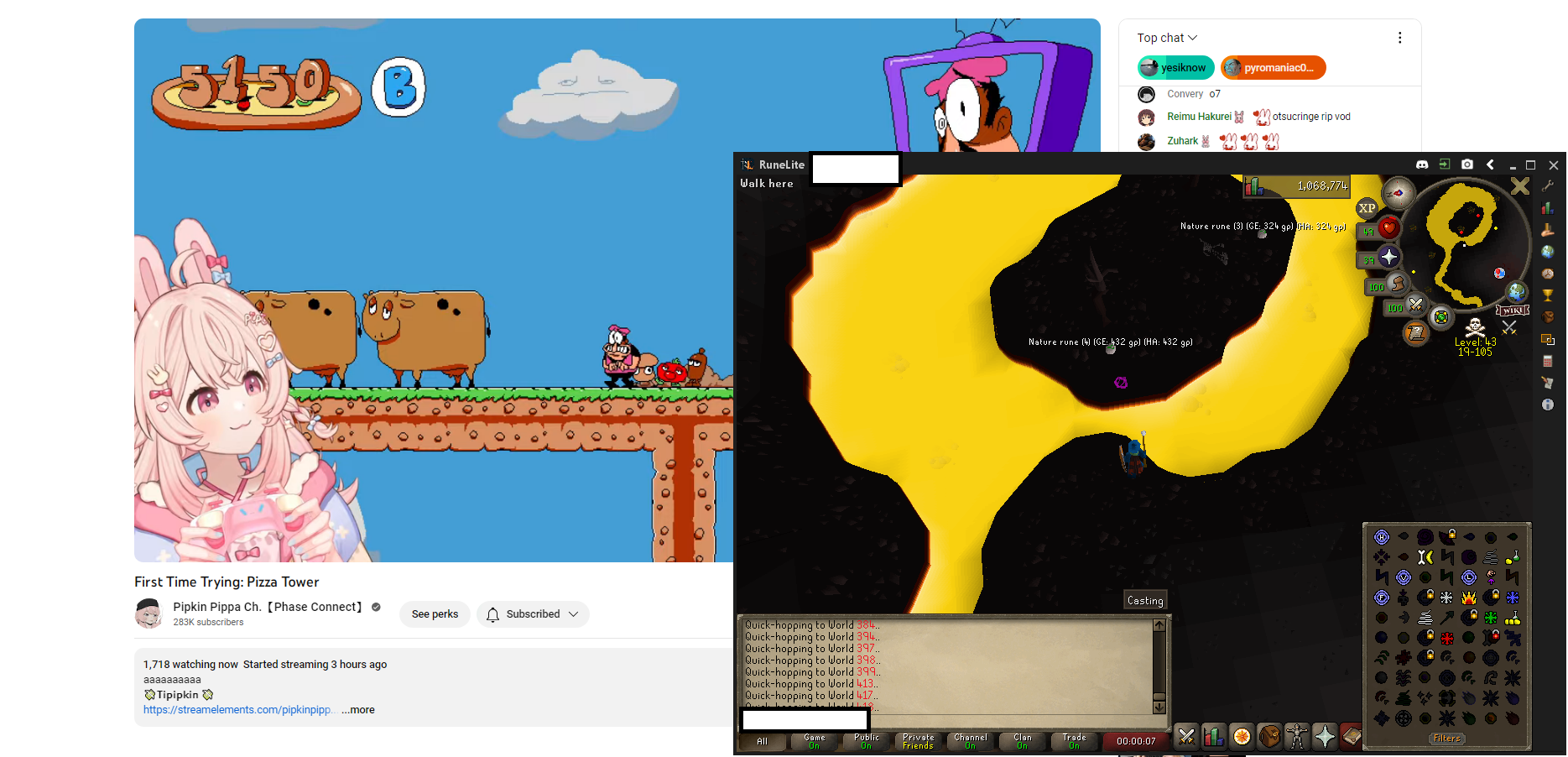Screen dimensions: 1568x757
Task: Cast the Home teleport H spell
Action: (x=1382, y=537)
